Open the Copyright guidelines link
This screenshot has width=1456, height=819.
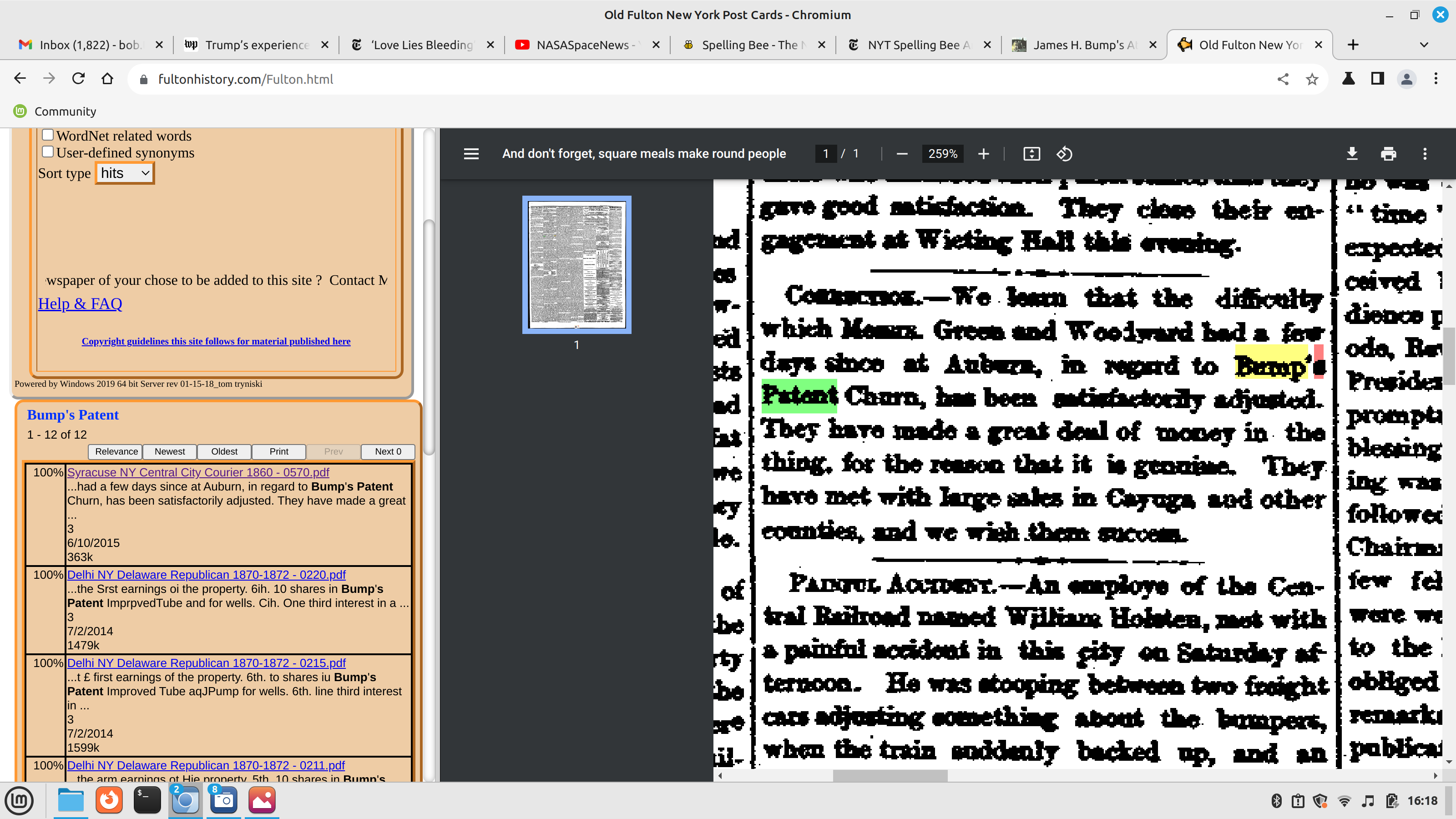pos(216,341)
